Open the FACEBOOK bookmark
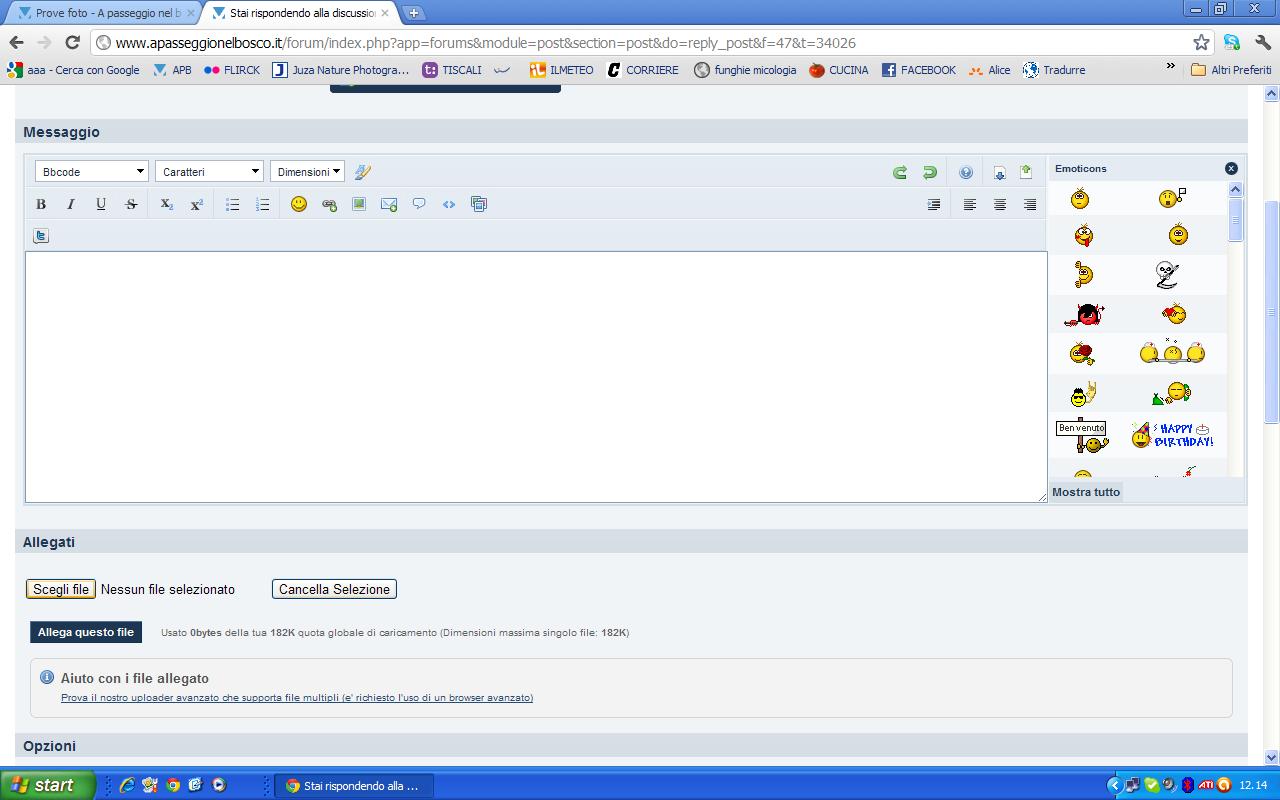The width and height of the screenshot is (1280, 800). coord(918,70)
